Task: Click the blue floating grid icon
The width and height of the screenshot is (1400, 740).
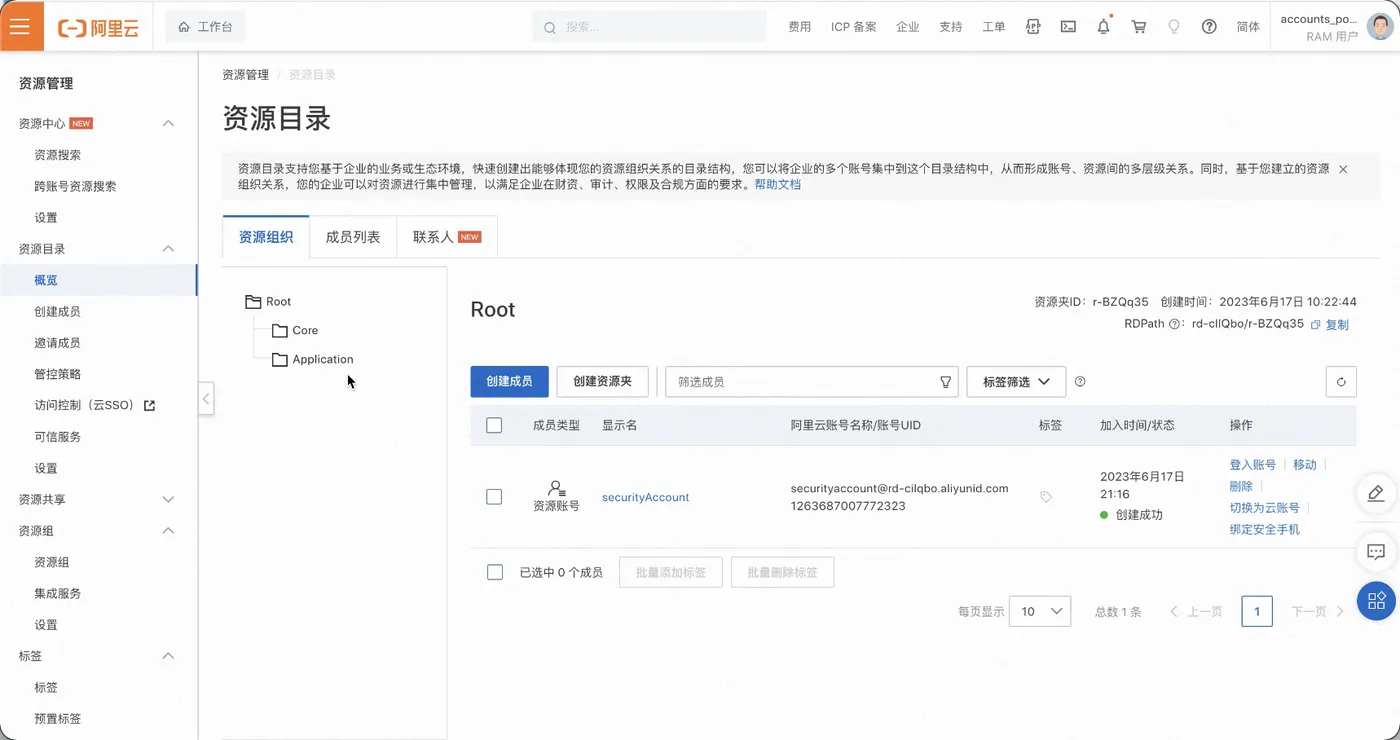Action: pyautogui.click(x=1376, y=601)
